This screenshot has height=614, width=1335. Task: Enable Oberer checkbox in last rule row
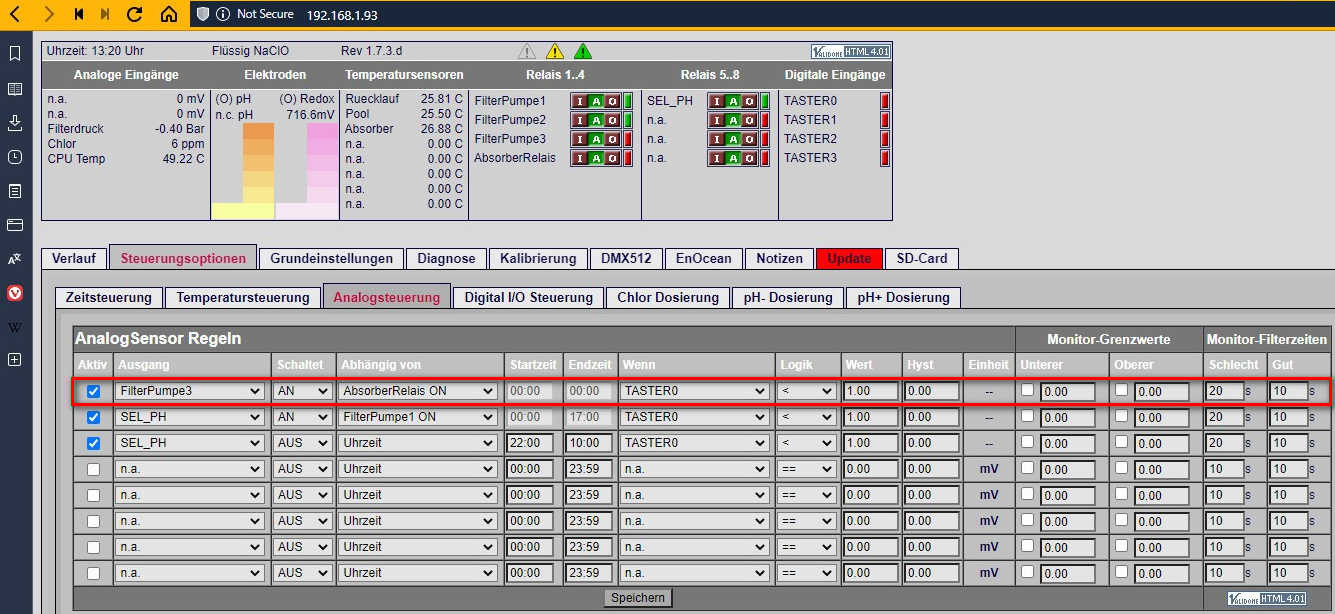pyautogui.click(x=1122, y=571)
